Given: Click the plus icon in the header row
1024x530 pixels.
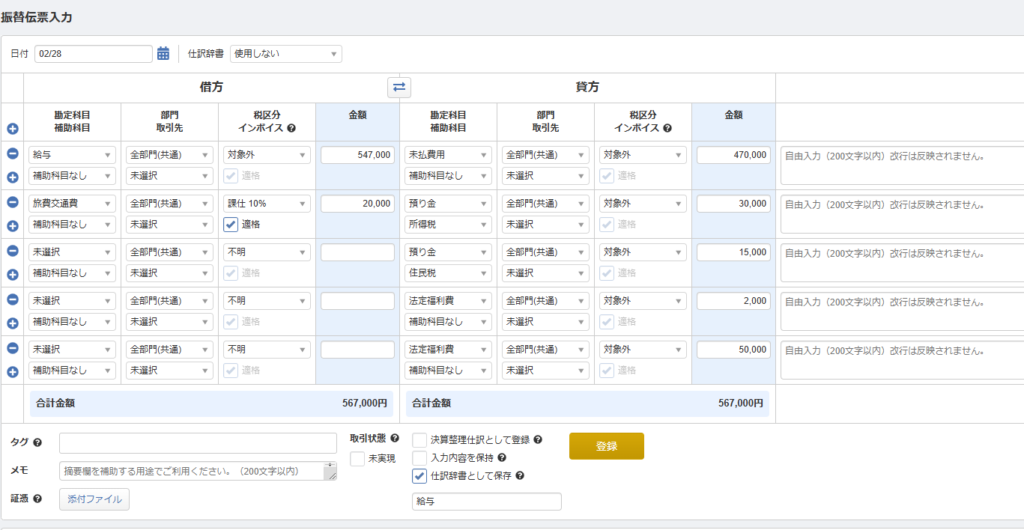Looking at the screenshot, I should click(12, 129).
